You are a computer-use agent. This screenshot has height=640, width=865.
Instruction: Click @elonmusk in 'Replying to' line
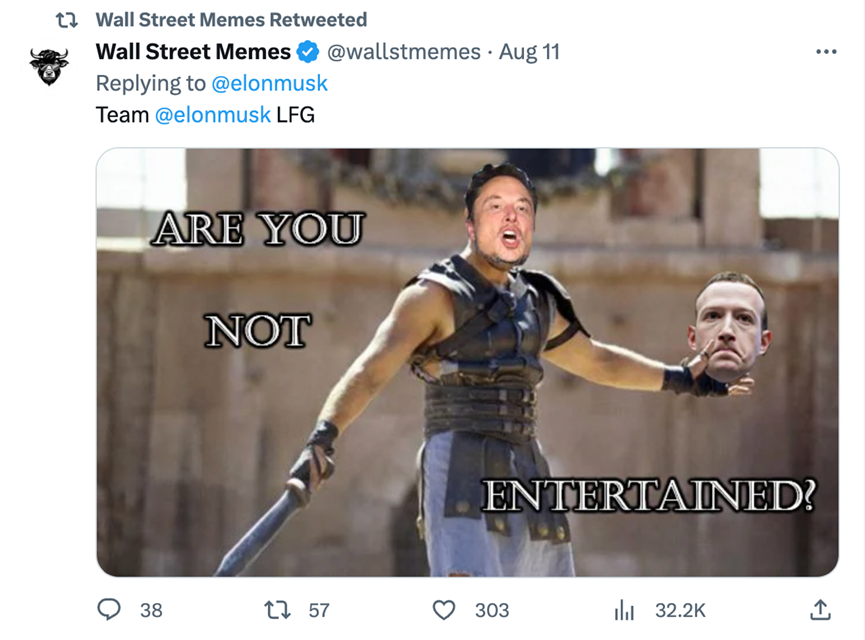click(x=269, y=83)
